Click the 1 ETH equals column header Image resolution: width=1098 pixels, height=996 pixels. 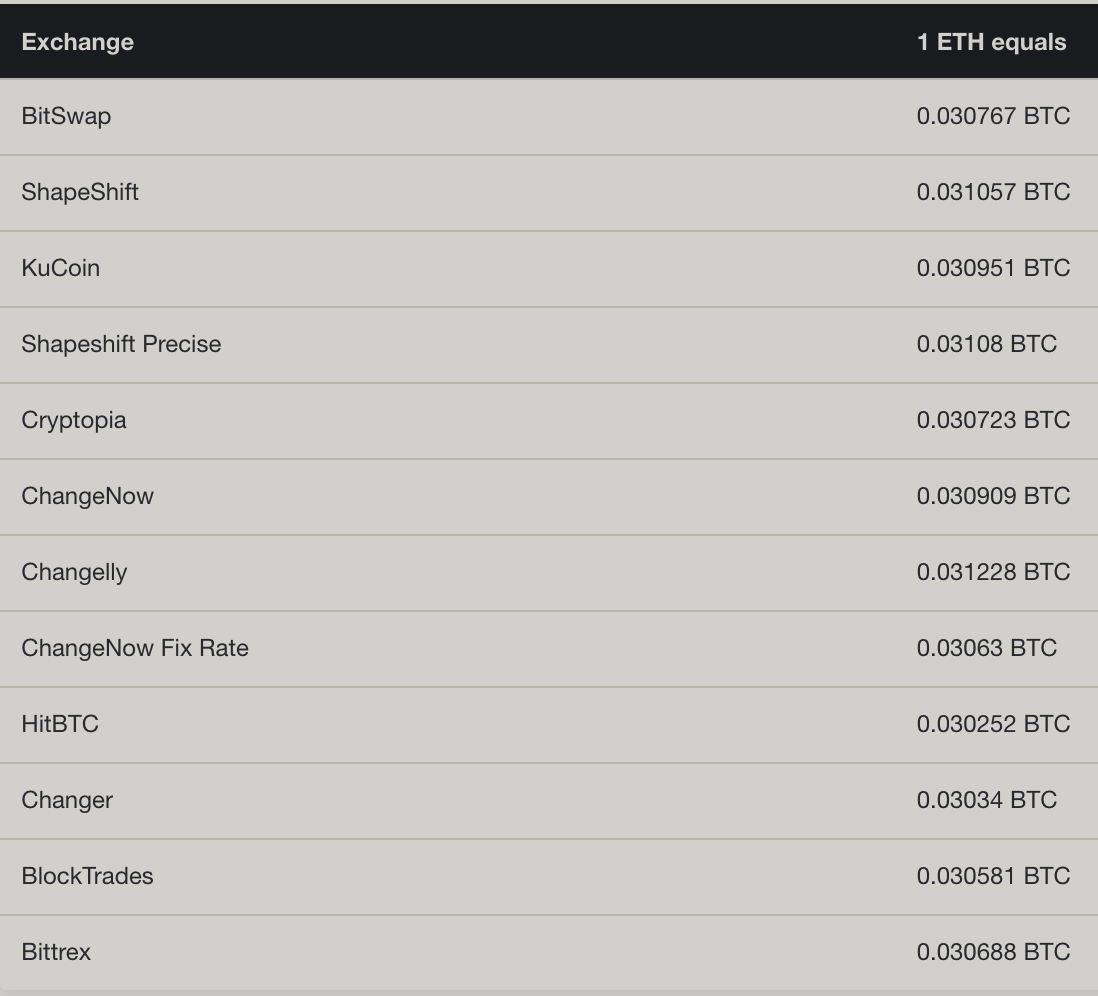[x=991, y=42]
